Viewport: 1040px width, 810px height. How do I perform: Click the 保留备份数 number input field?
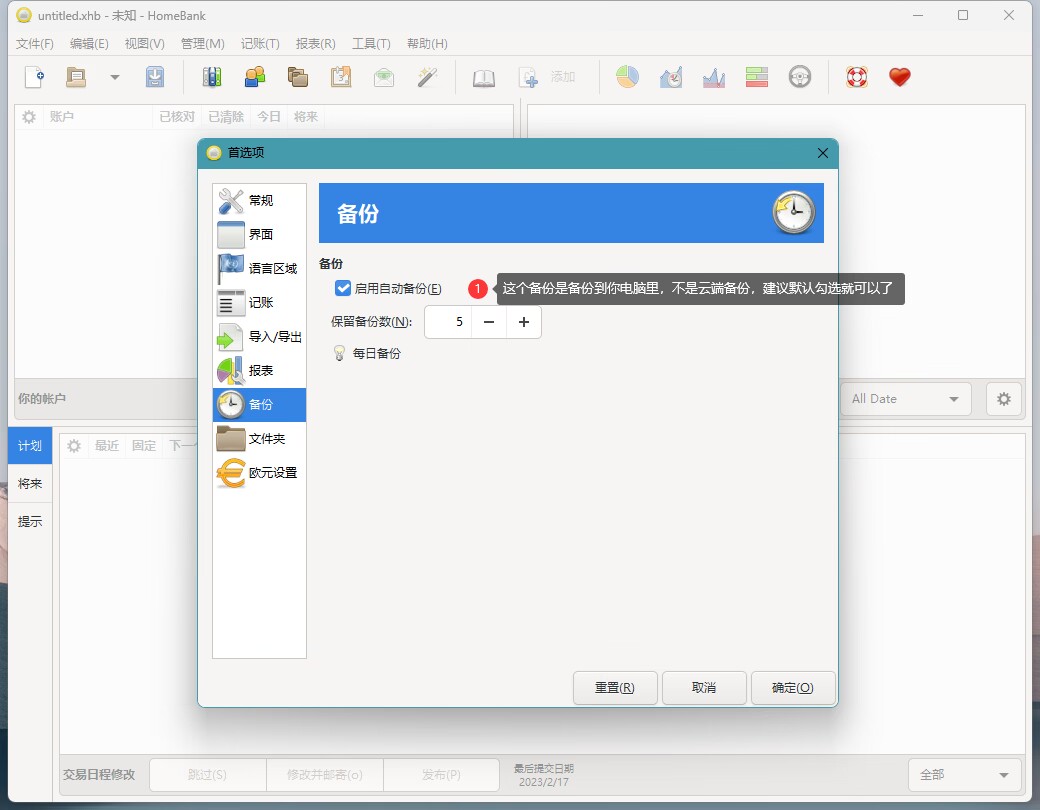[448, 322]
